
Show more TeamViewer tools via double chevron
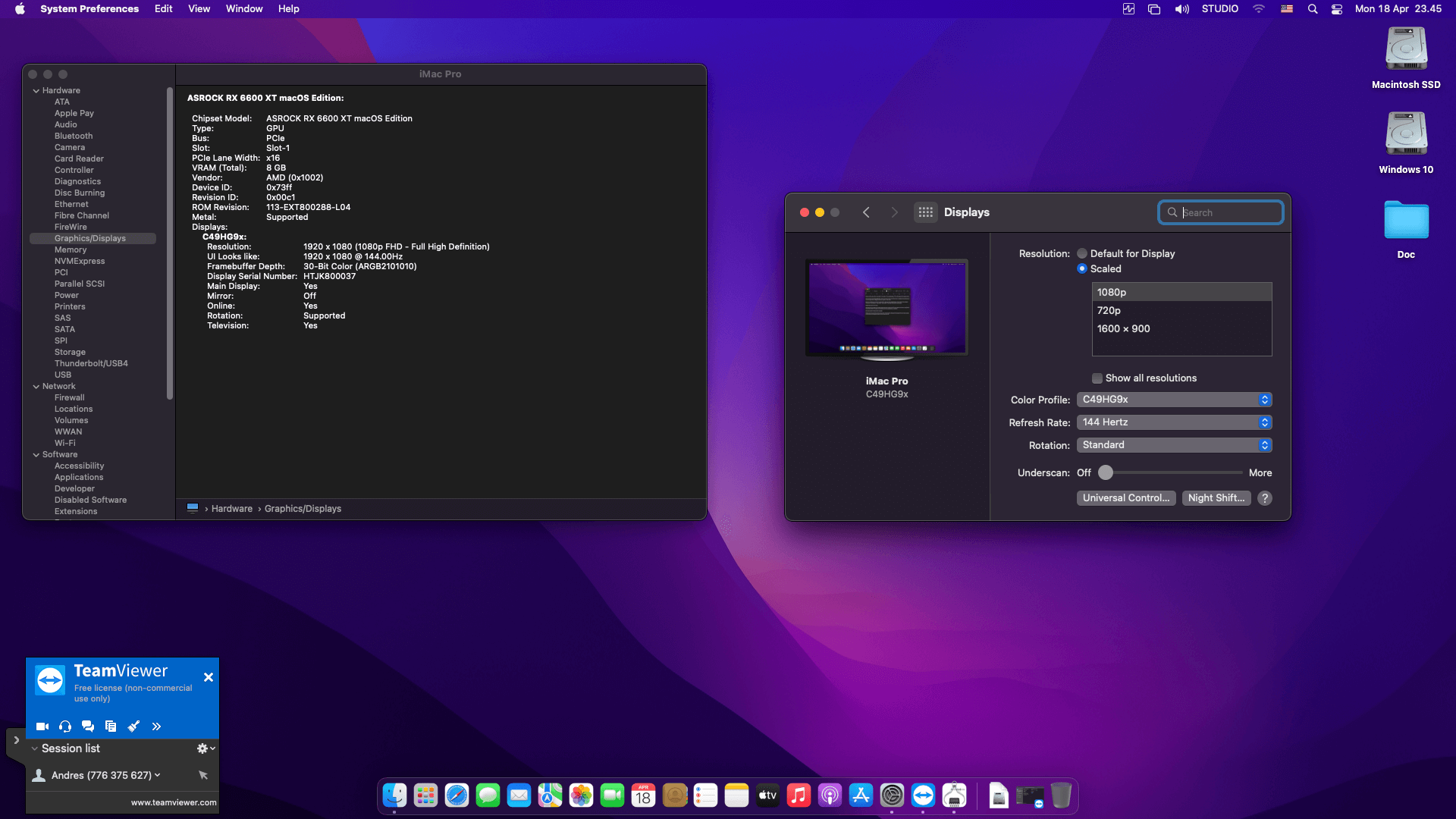[156, 726]
